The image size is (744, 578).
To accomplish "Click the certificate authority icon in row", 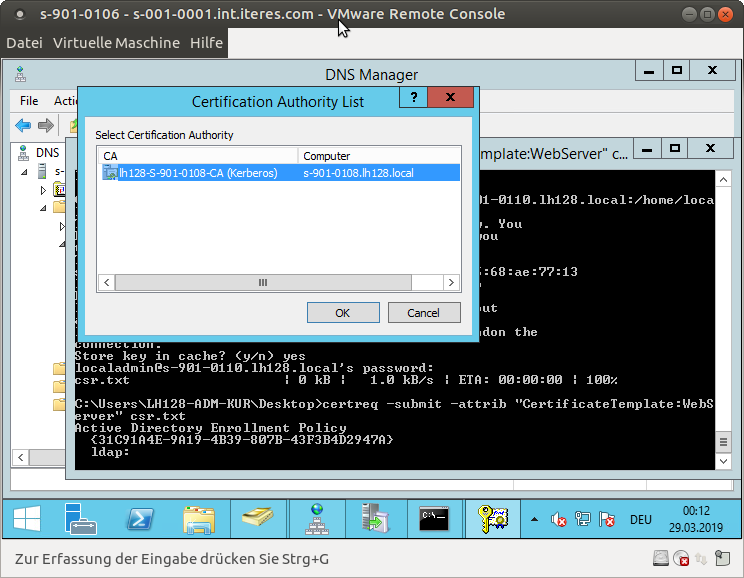I will pyautogui.click(x=110, y=173).
